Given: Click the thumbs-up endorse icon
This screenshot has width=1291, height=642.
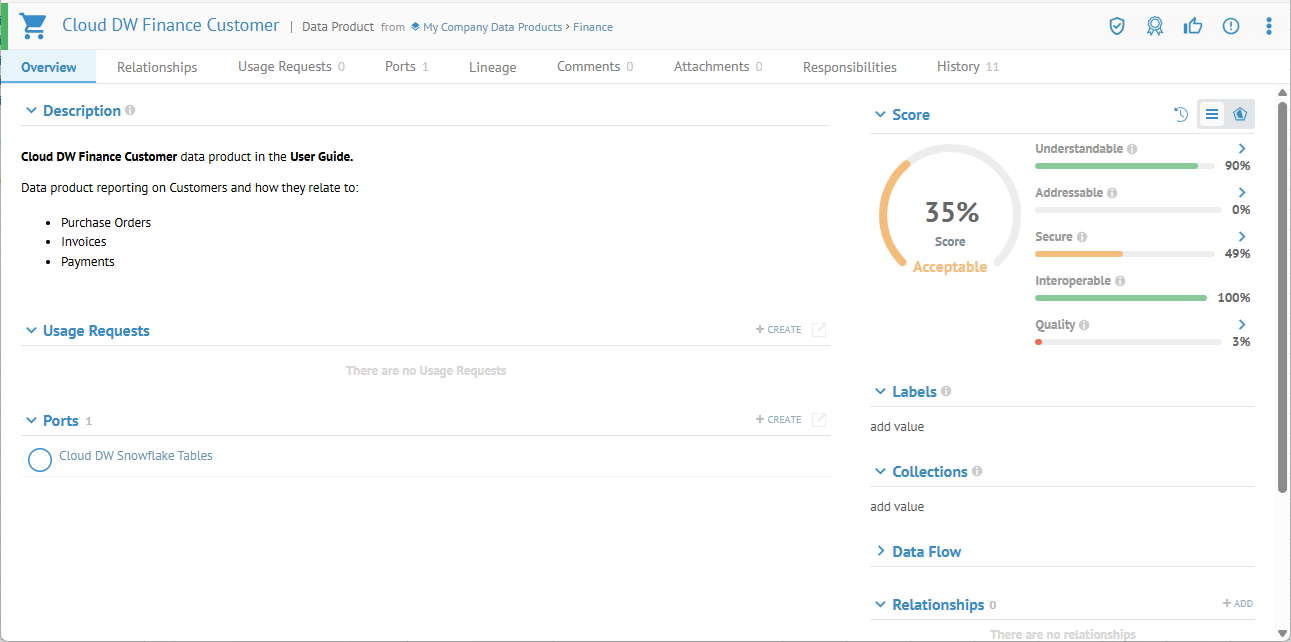Looking at the screenshot, I should (1193, 26).
